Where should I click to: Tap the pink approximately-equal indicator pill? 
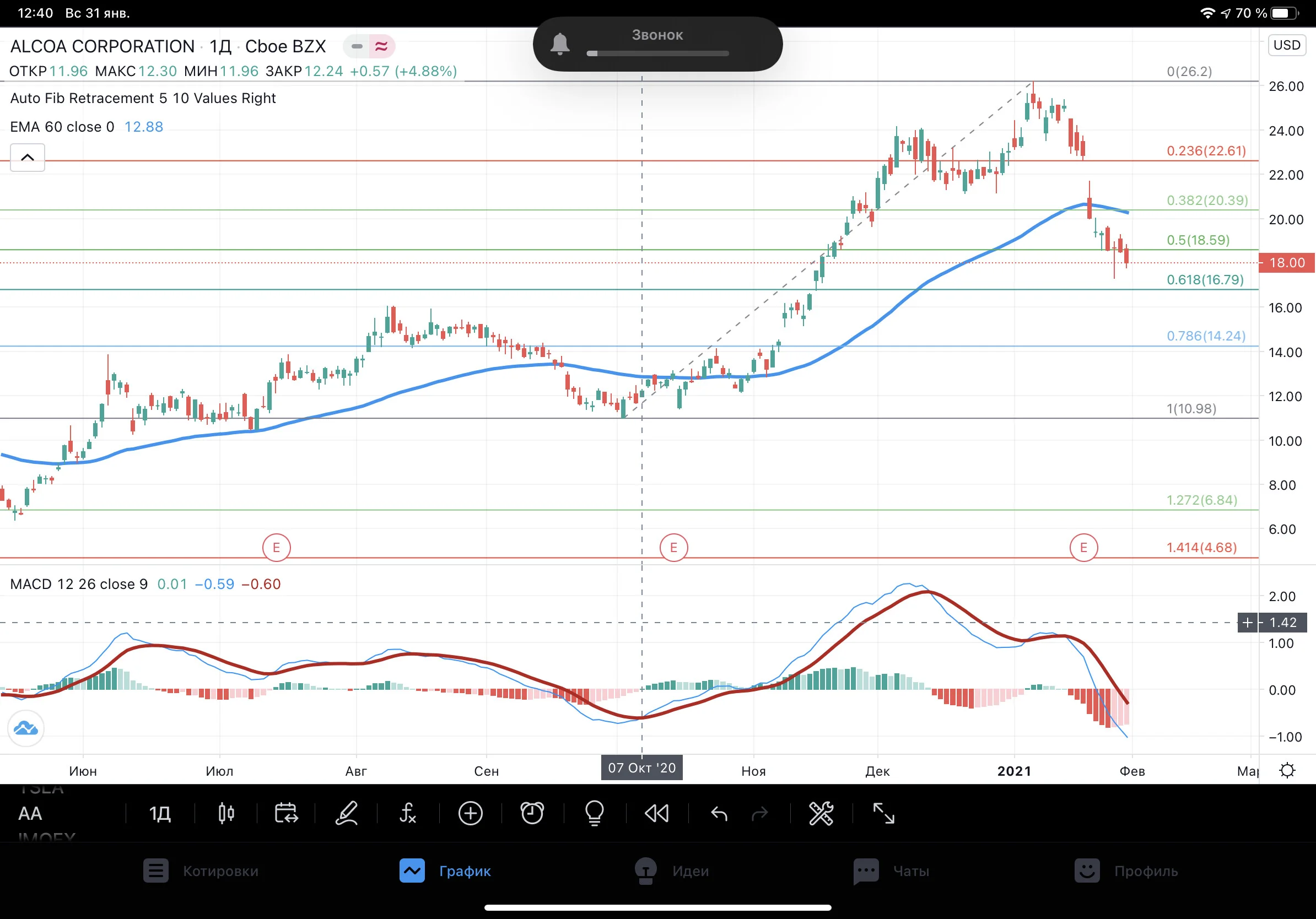tap(381, 46)
